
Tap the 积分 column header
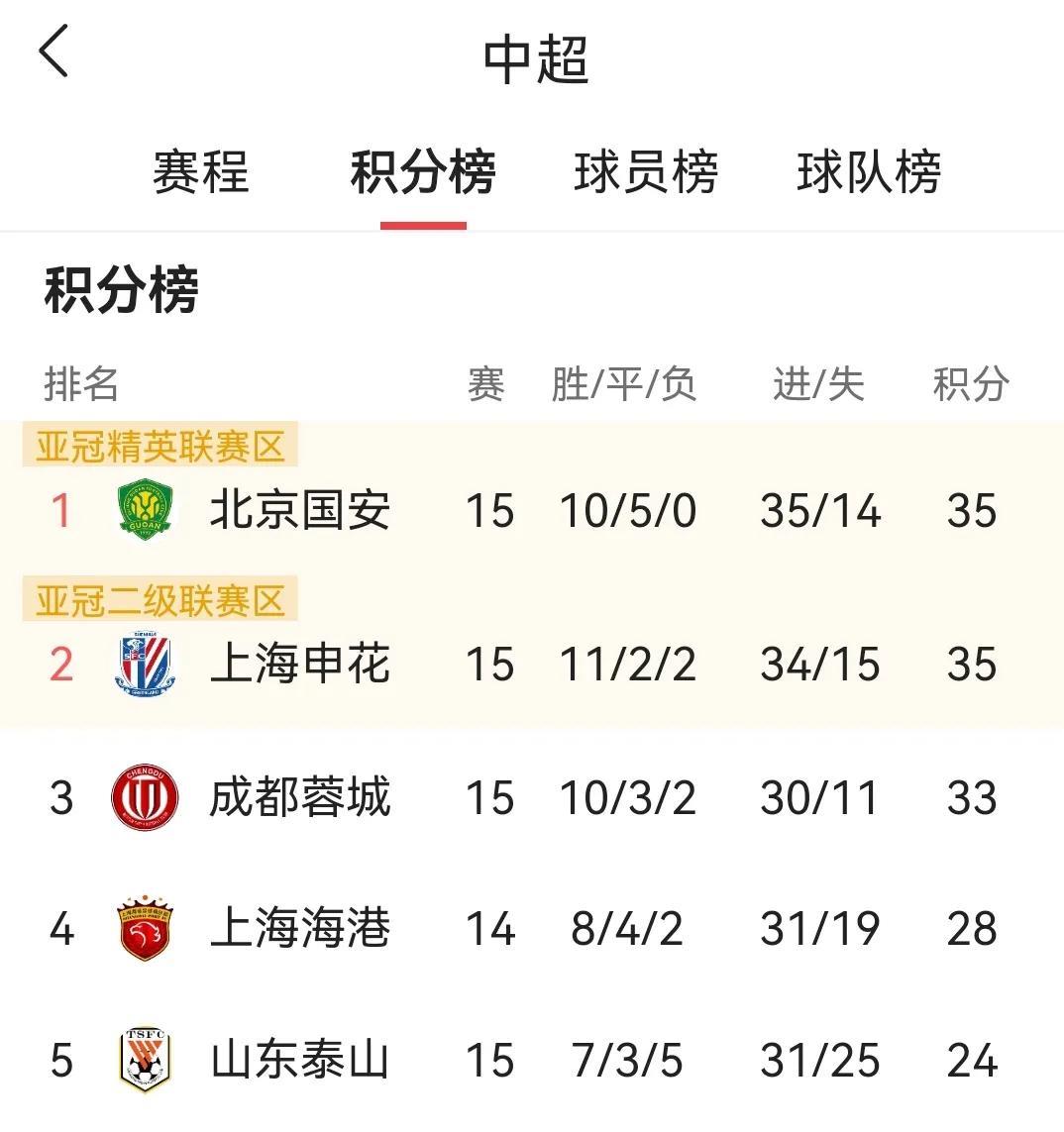pyautogui.click(x=971, y=383)
